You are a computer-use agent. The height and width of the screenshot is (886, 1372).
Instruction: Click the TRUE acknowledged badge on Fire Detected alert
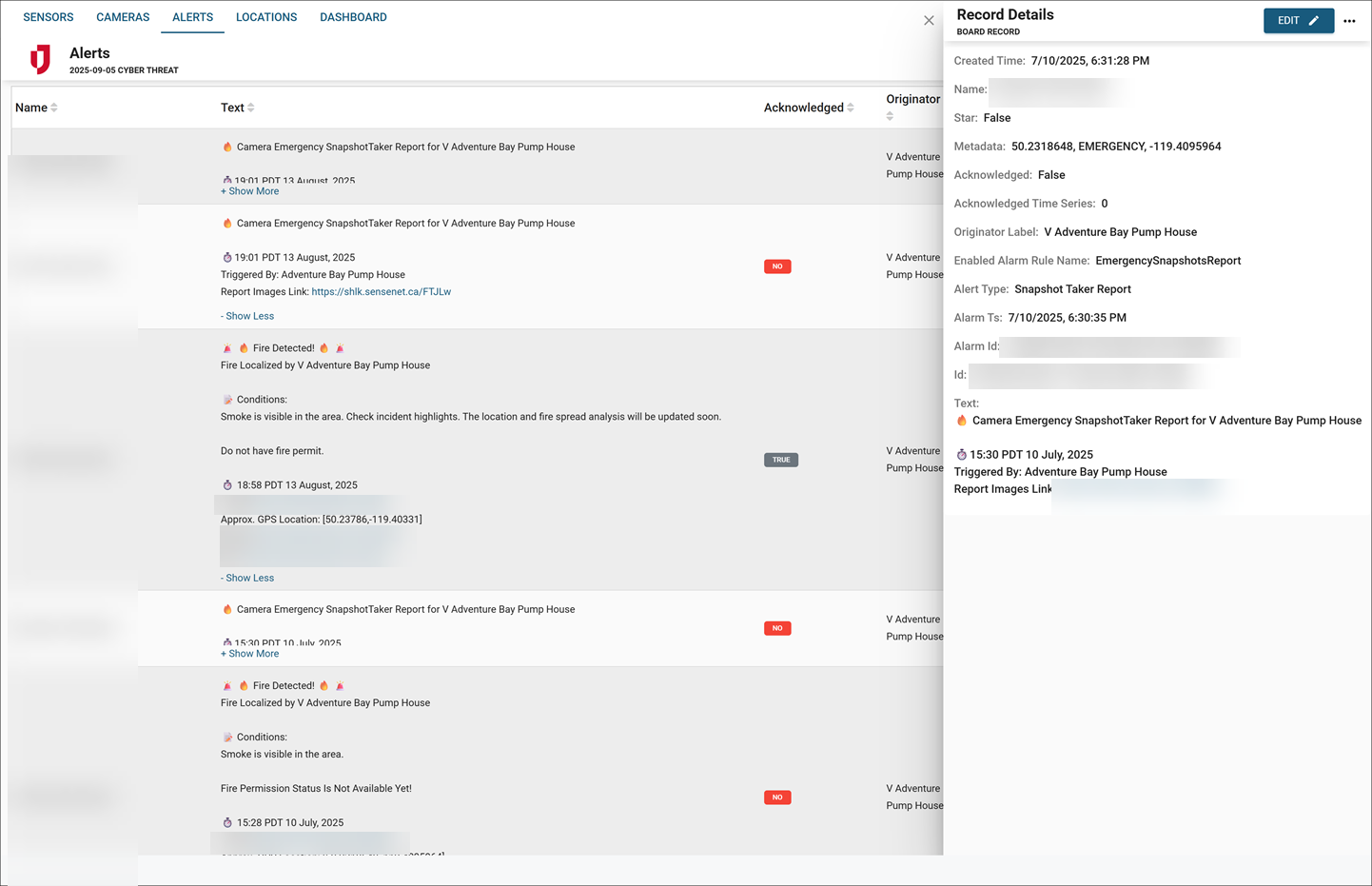(780, 460)
